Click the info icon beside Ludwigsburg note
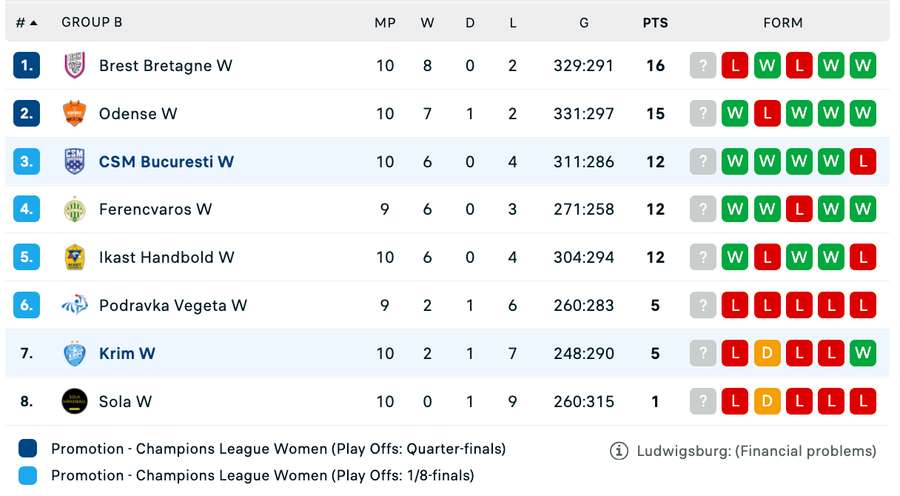The height and width of the screenshot is (496, 900). coord(619,451)
